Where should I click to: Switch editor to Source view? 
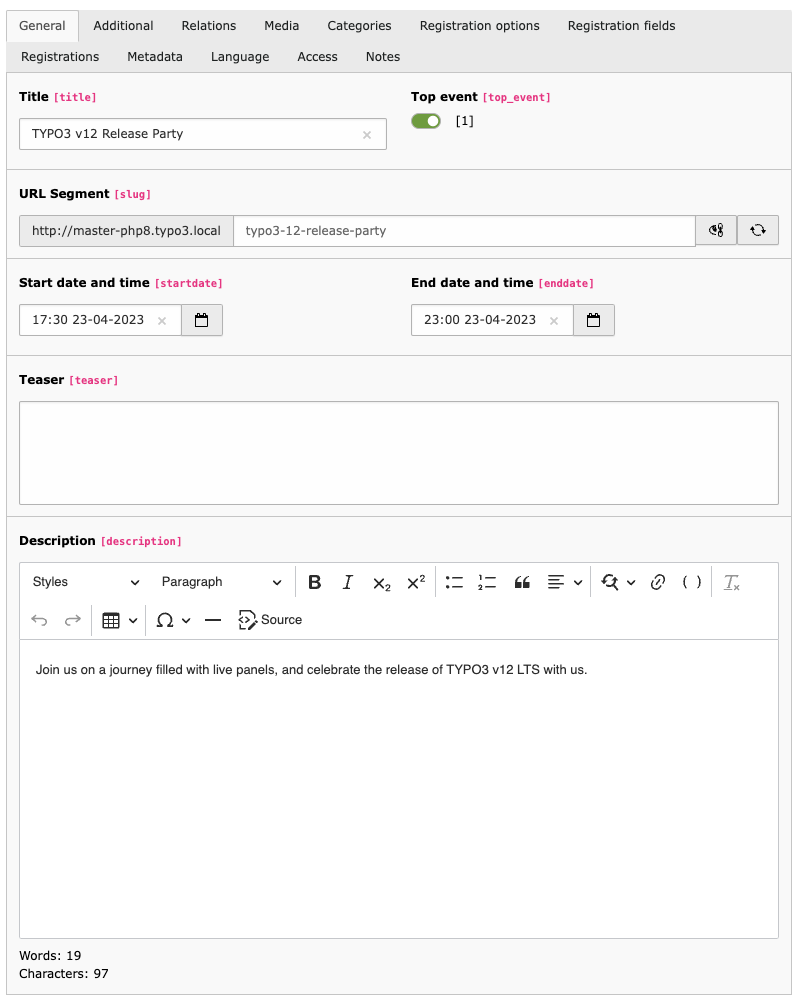[270, 620]
